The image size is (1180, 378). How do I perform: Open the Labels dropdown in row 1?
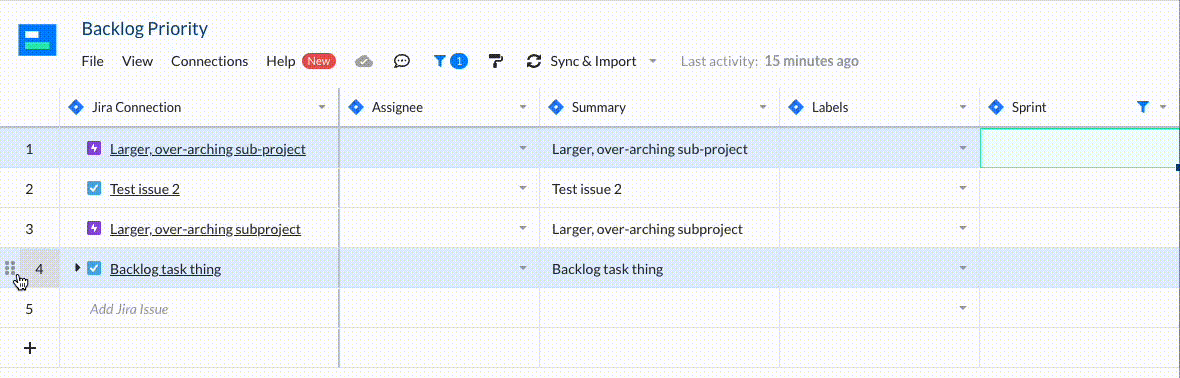tap(963, 148)
